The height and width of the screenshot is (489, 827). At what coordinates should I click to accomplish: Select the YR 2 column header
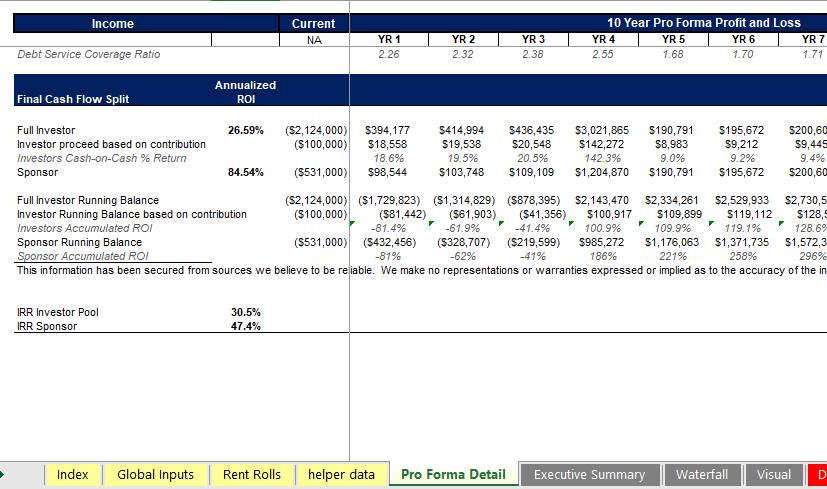tap(463, 40)
